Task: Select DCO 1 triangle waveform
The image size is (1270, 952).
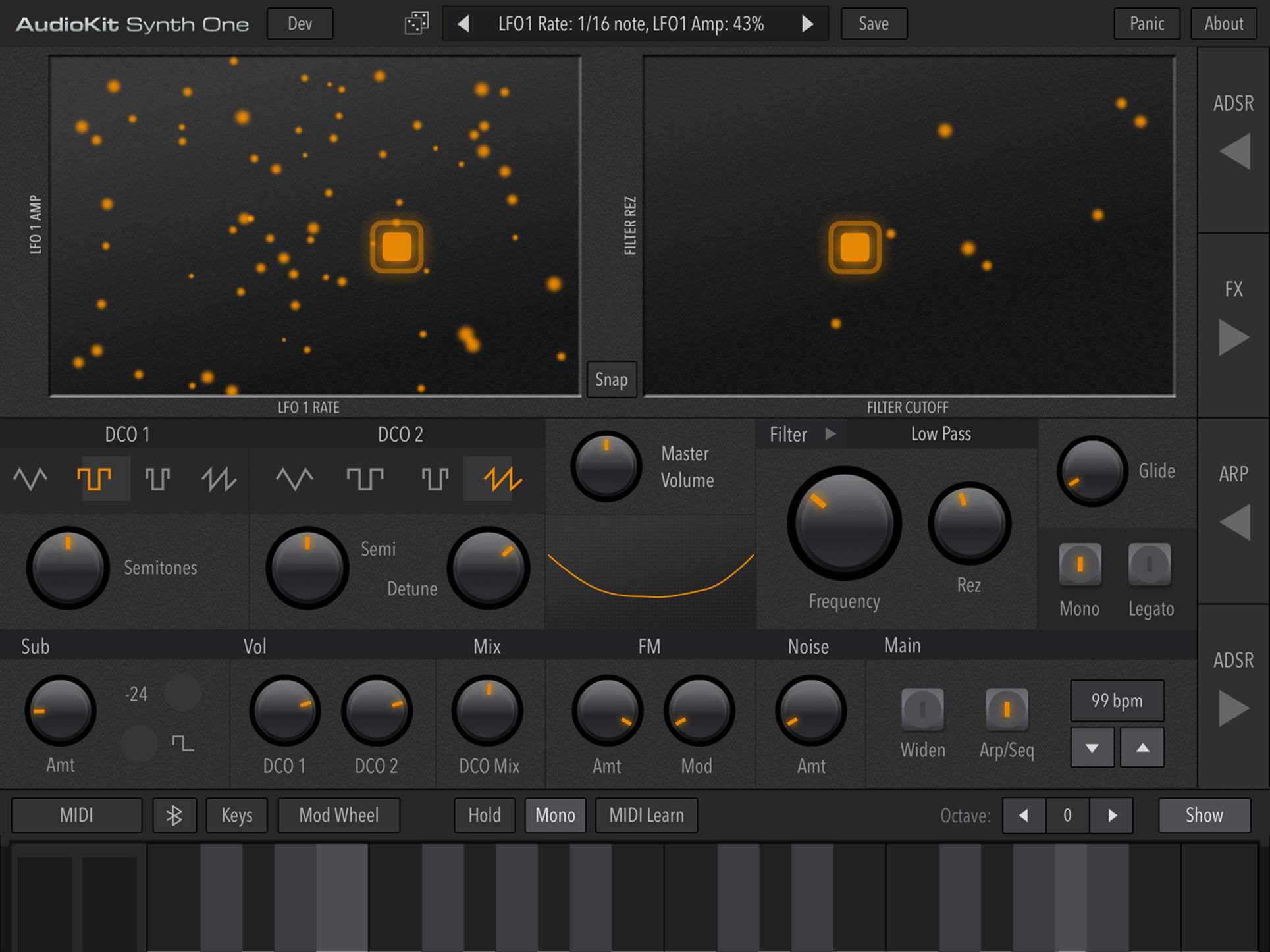Action: [x=30, y=479]
